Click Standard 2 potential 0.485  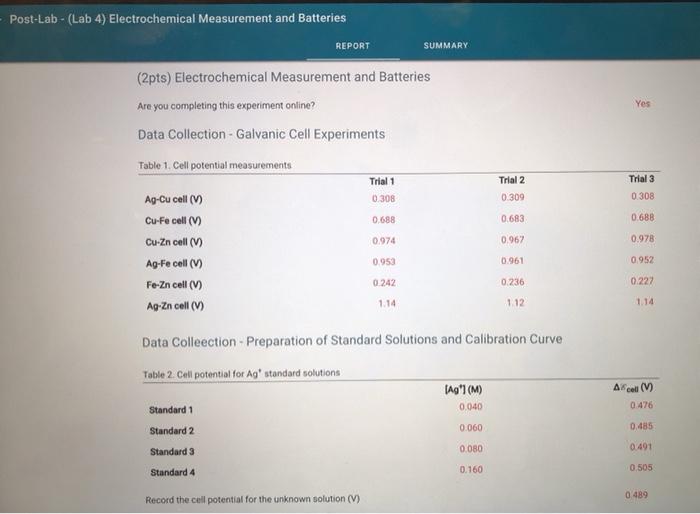click(x=641, y=426)
